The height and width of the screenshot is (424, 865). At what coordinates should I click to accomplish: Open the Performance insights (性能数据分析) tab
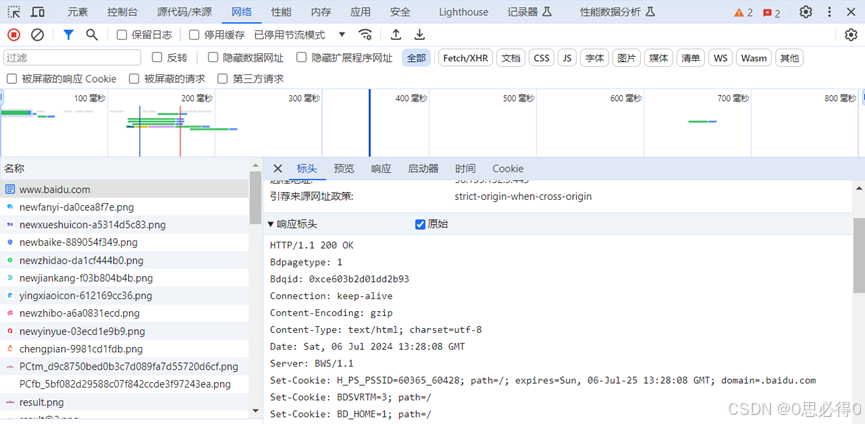pos(617,12)
